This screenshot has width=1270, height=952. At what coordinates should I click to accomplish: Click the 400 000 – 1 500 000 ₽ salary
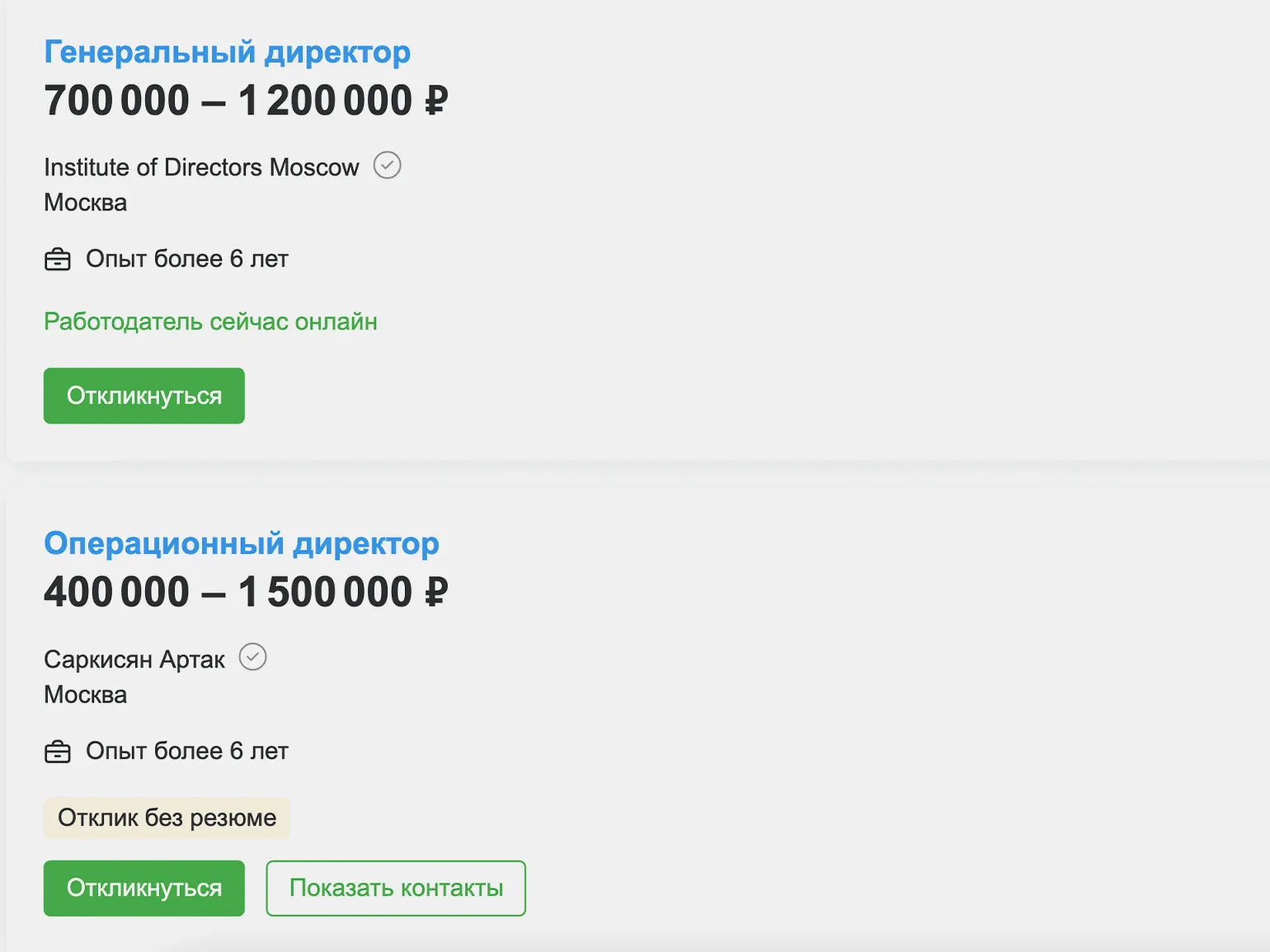[x=245, y=593]
